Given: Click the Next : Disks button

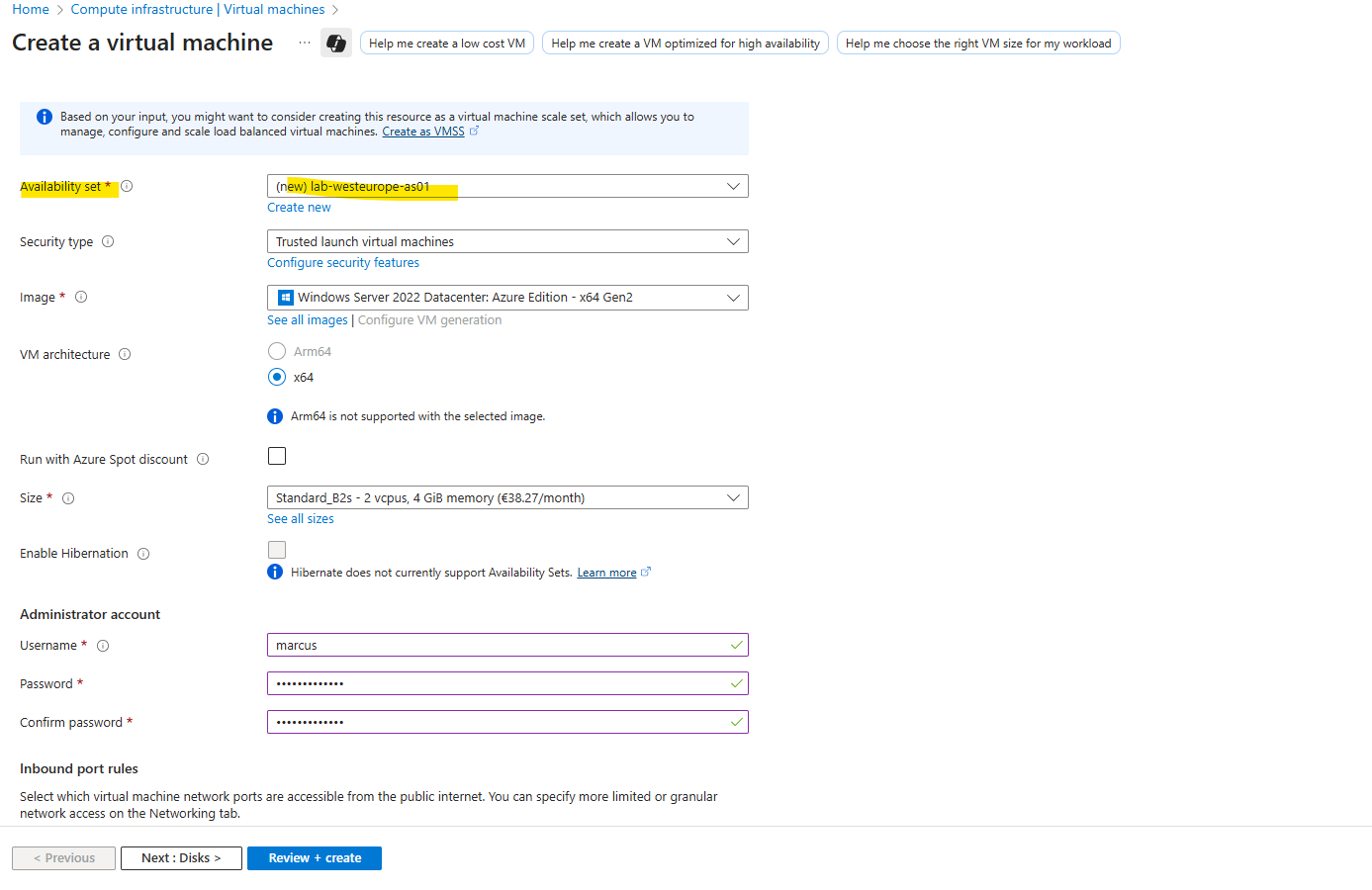Looking at the screenshot, I should (x=181, y=858).
